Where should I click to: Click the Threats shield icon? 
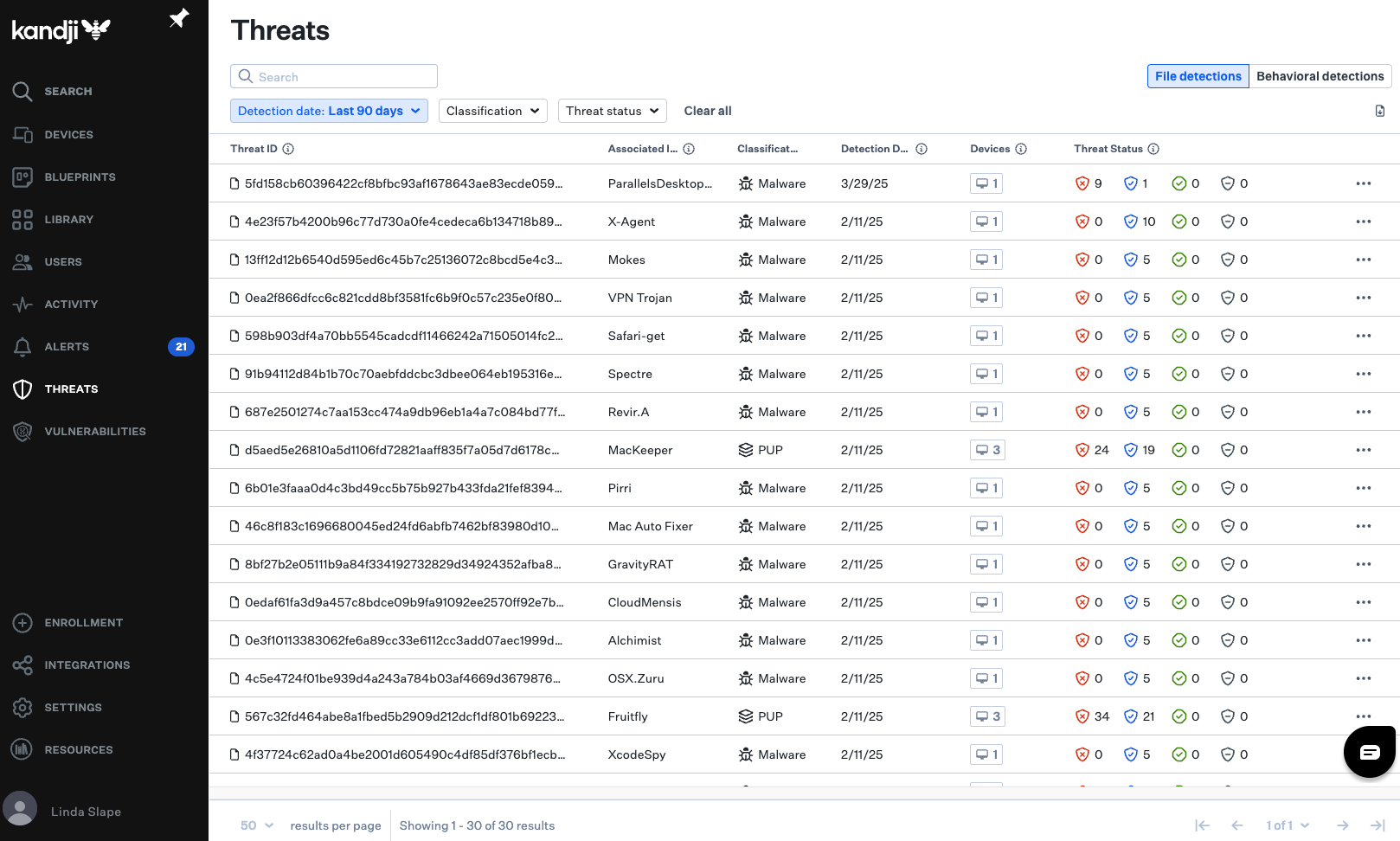[22, 389]
